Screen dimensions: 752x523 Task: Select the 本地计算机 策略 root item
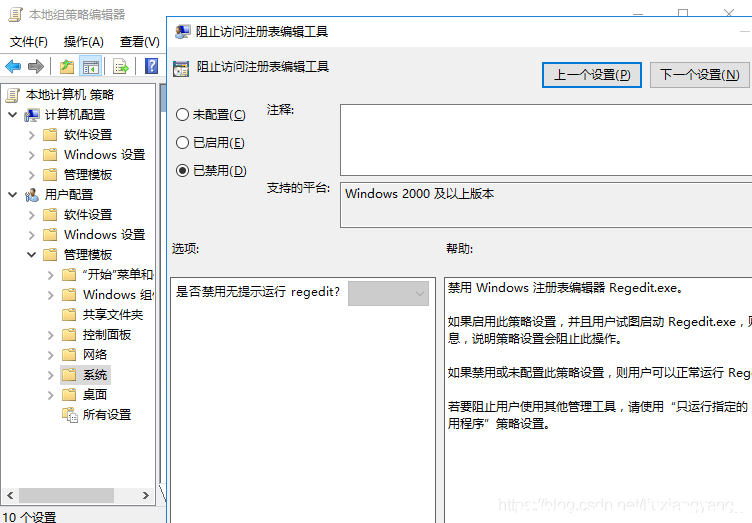coord(70,95)
